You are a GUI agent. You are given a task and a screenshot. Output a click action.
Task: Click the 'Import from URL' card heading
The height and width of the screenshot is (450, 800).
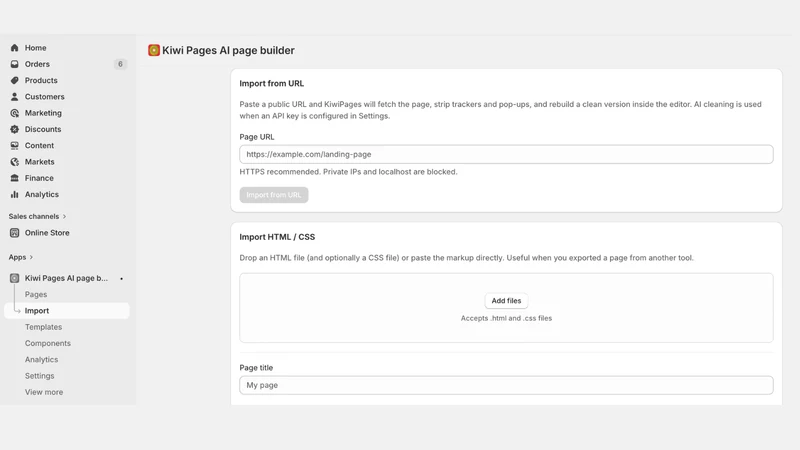coord(271,84)
